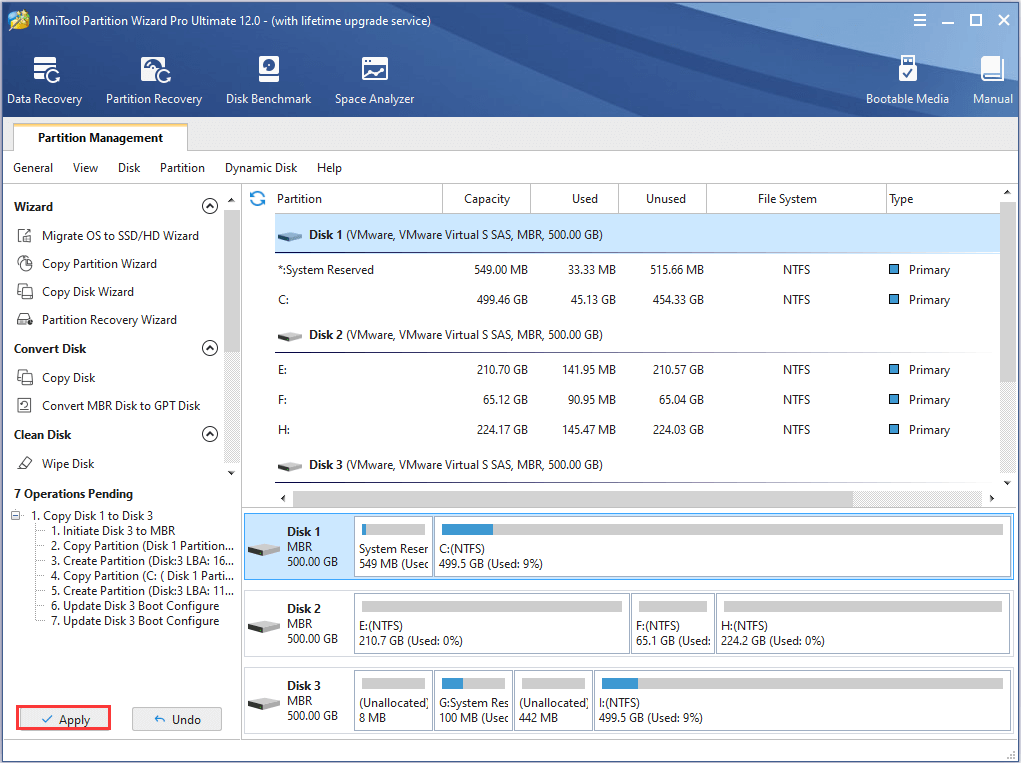This screenshot has height=763, width=1021.
Task: Select Disk 1 header row in partition list
Action: pos(637,234)
